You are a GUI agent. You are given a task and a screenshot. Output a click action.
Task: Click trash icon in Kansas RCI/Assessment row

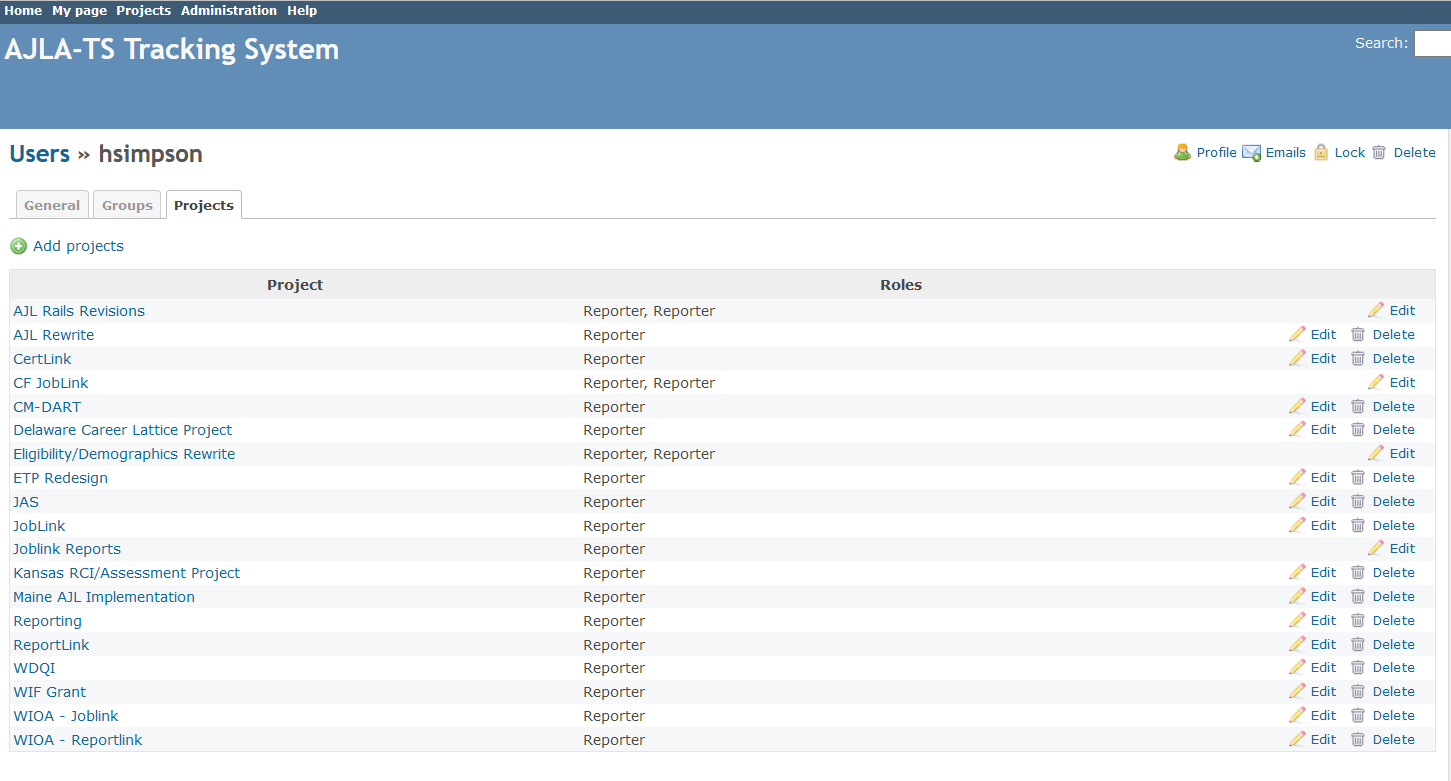coord(1358,573)
